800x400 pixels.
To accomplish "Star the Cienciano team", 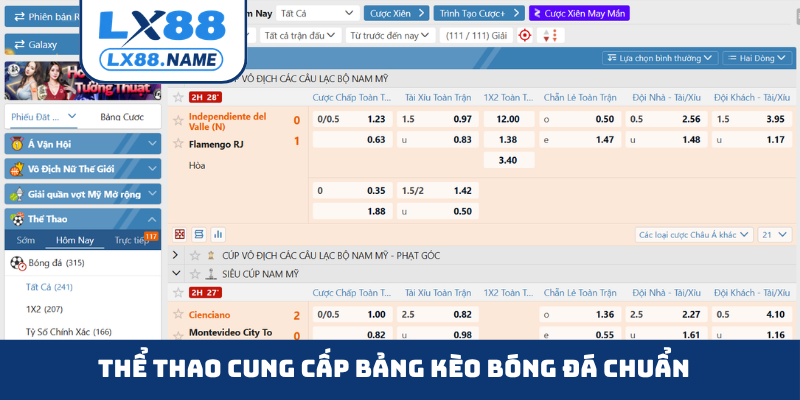I will click(178, 314).
